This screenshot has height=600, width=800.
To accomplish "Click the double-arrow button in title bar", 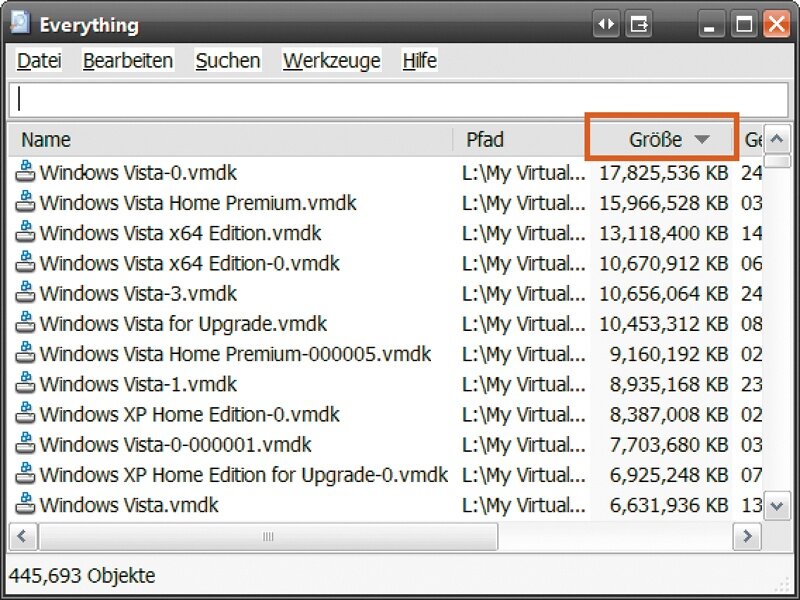I will tap(606, 23).
